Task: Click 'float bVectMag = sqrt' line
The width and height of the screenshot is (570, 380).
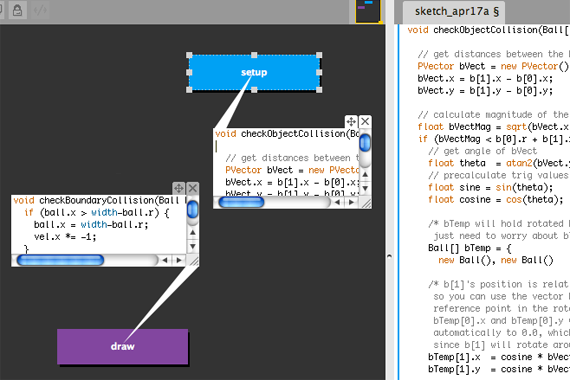Action: [x=493, y=127]
